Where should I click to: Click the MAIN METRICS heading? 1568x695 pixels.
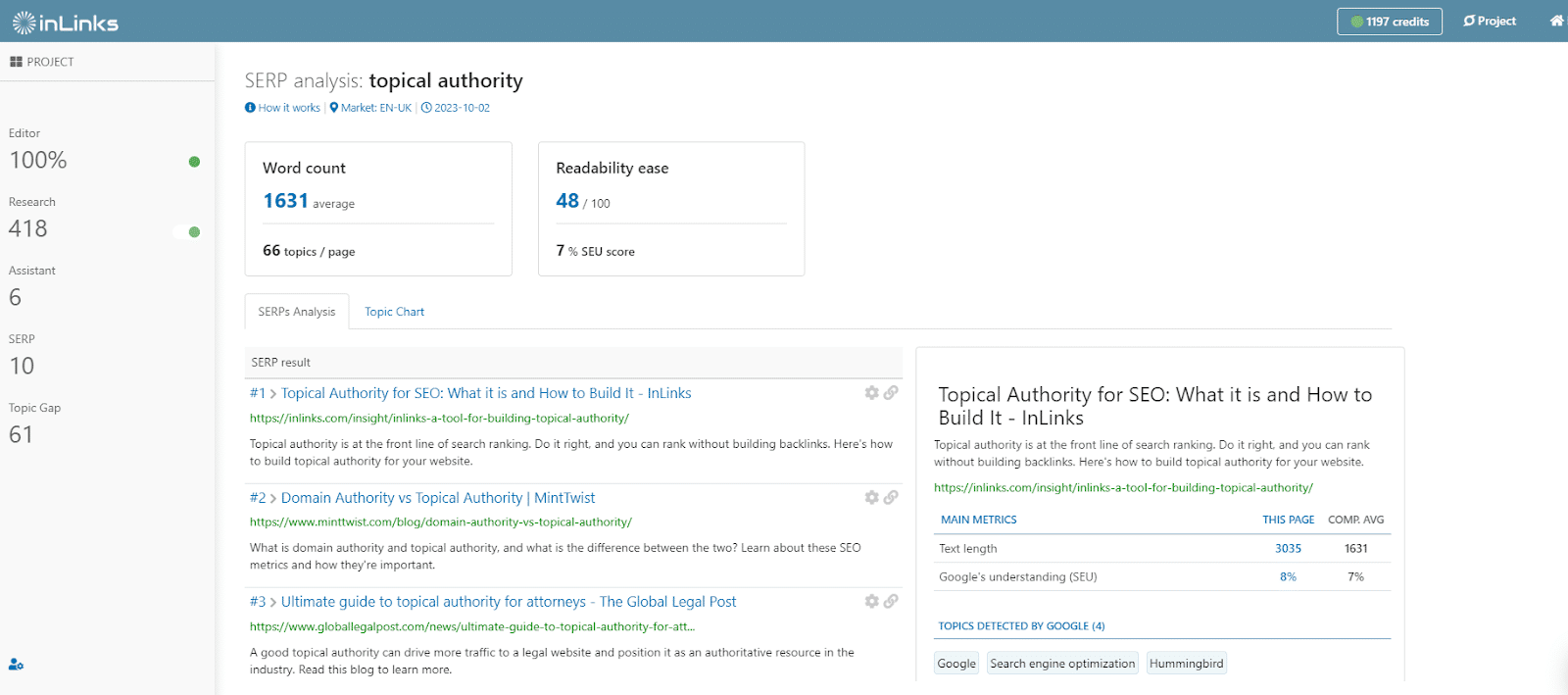tap(979, 520)
